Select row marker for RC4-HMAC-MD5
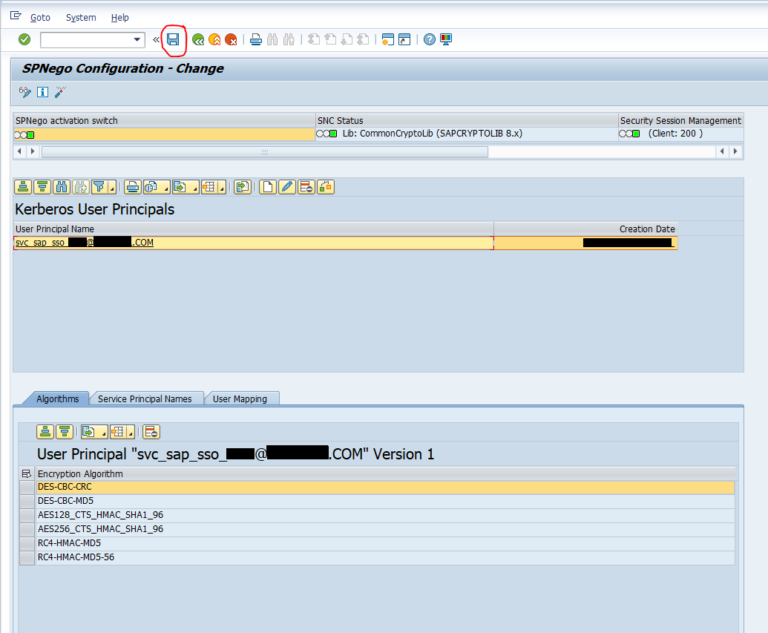The image size is (768, 633). click(26, 543)
